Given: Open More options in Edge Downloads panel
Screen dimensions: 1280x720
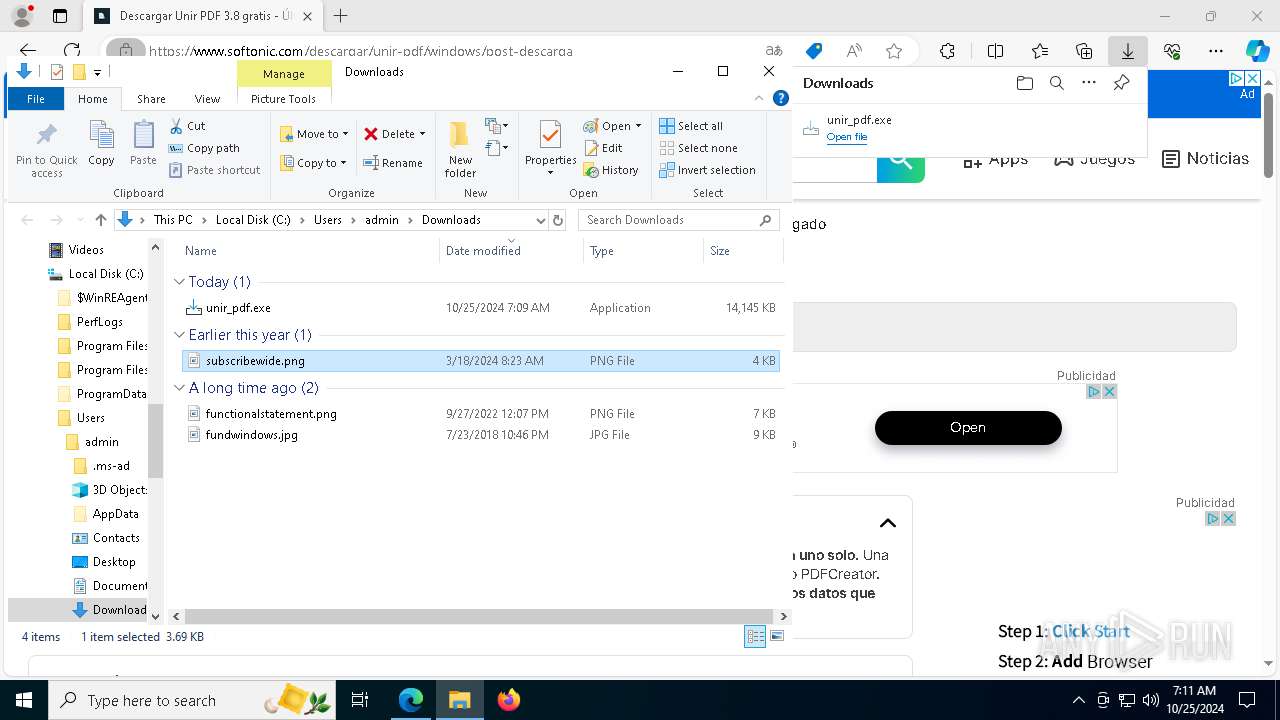Looking at the screenshot, I should pos(1089,83).
